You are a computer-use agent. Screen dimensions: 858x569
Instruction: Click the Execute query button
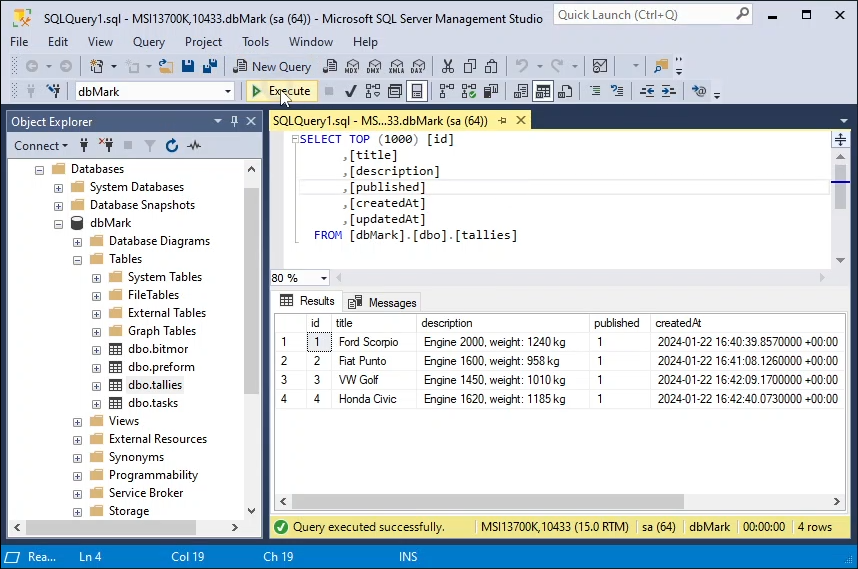(280, 91)
